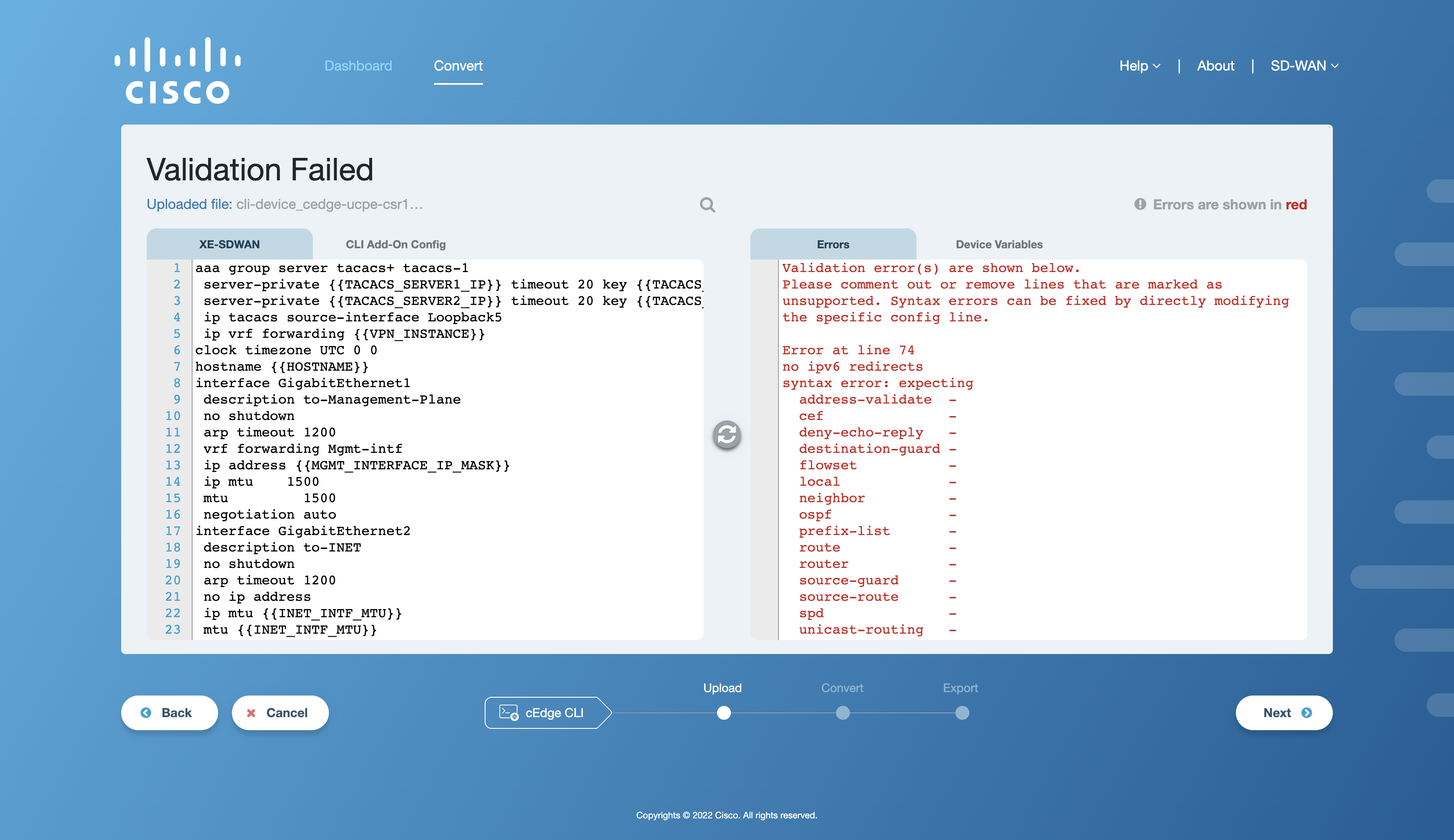Viewport: 1454px width, 840px height.
Task: Click the refresh re-validate circular icon
Action: pos(727,434)
